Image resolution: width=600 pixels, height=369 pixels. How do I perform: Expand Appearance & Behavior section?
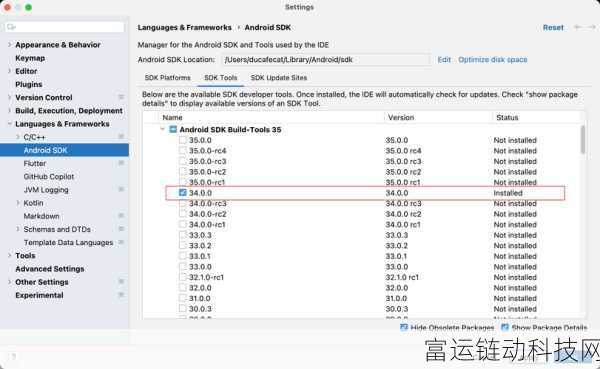coord(10,45)
